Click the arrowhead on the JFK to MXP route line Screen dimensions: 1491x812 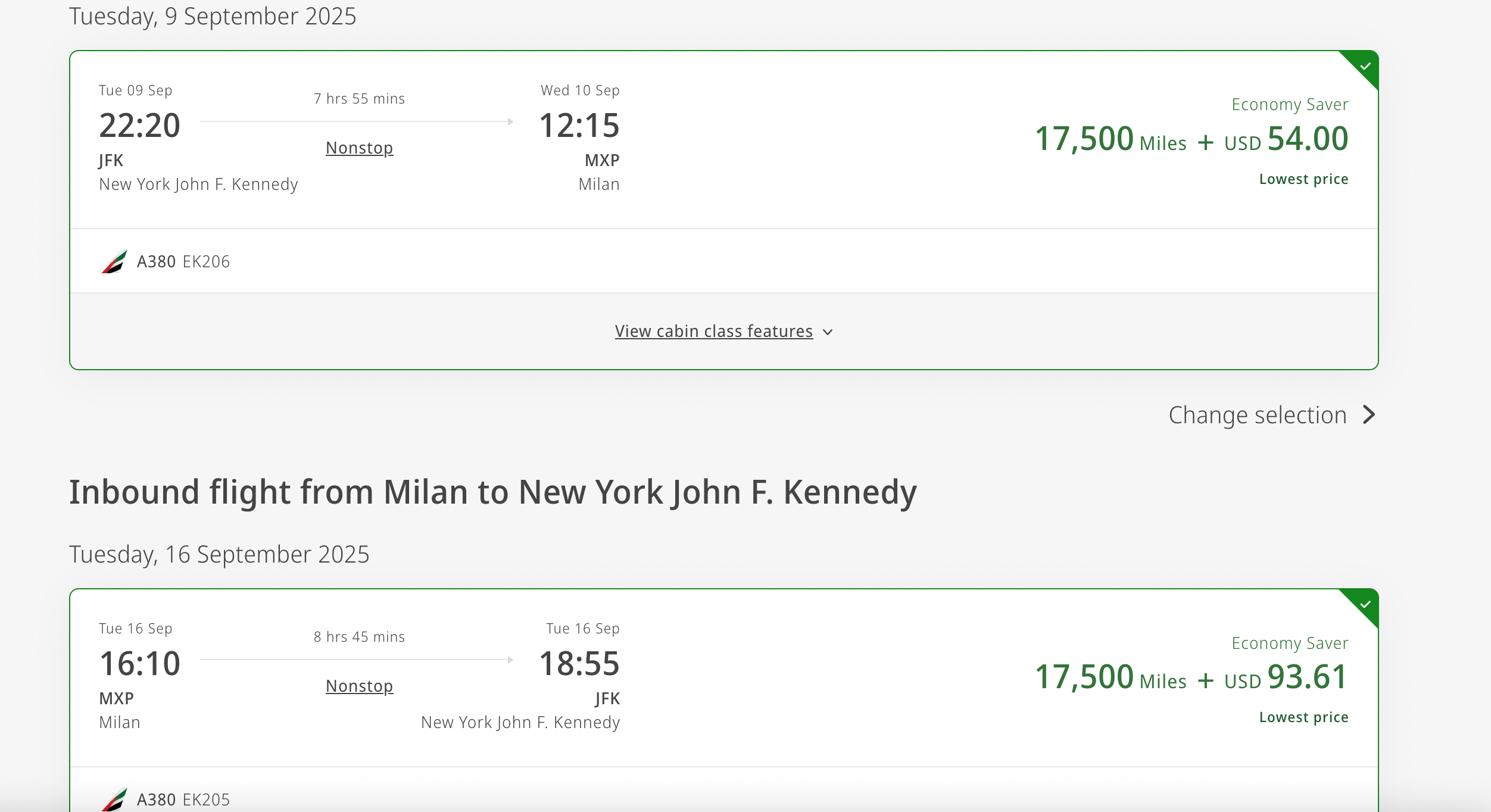[510, 121]
